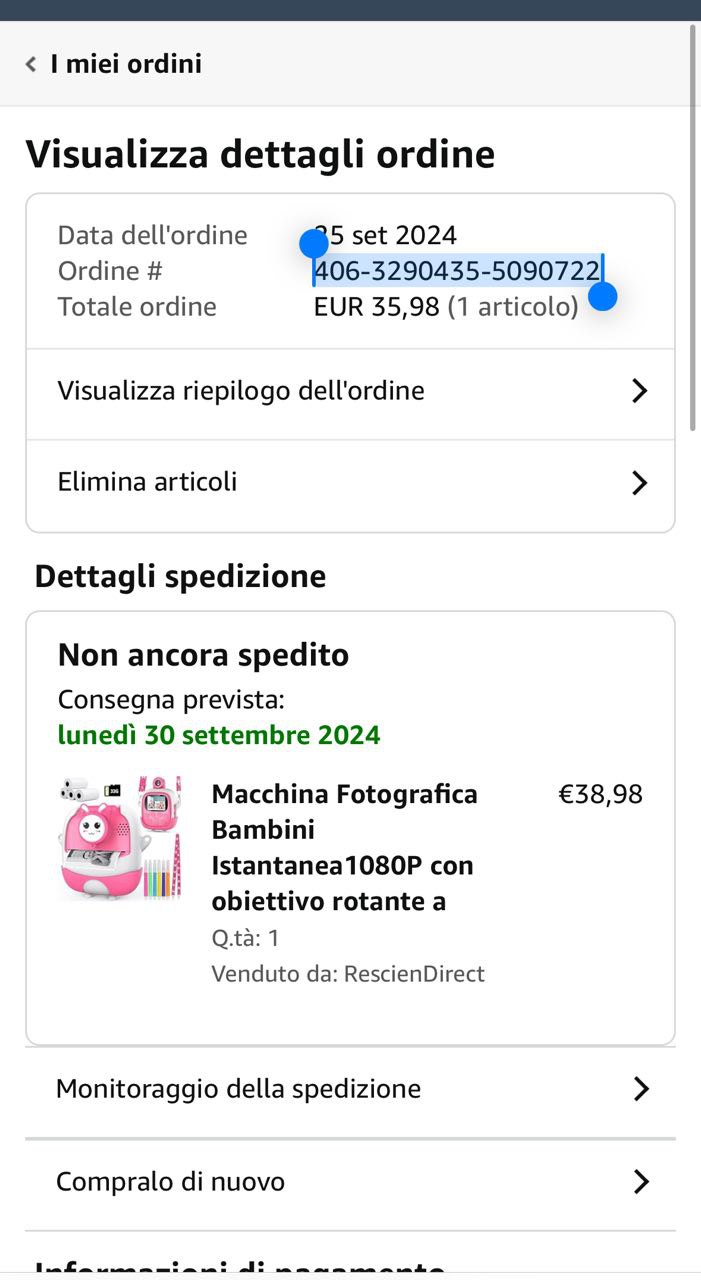The width and height of the screenshot is (701, 1280).
Task: Click the order total EUR 35,98
Action: pos(376,307)
